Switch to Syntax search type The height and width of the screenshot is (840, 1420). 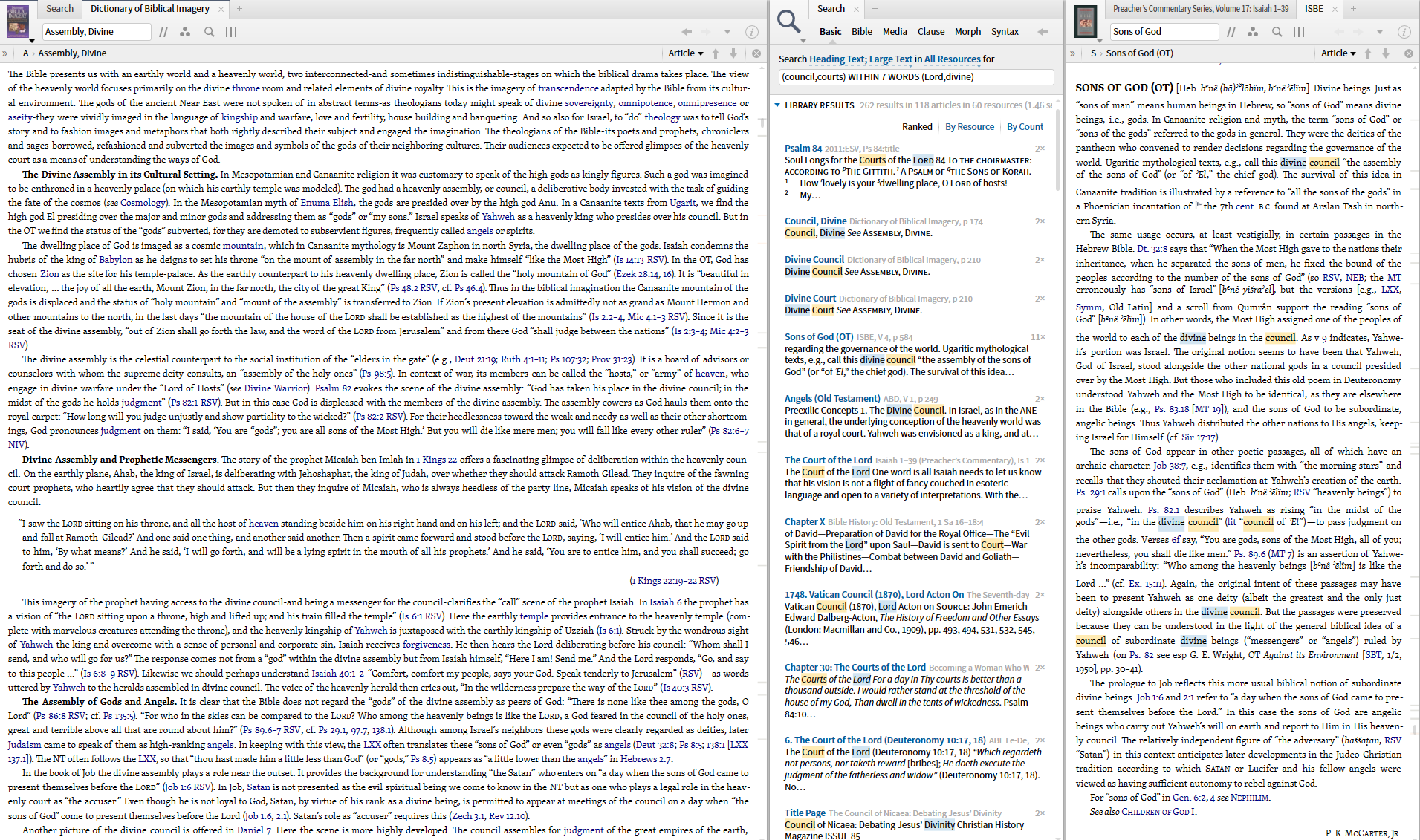1005,32
